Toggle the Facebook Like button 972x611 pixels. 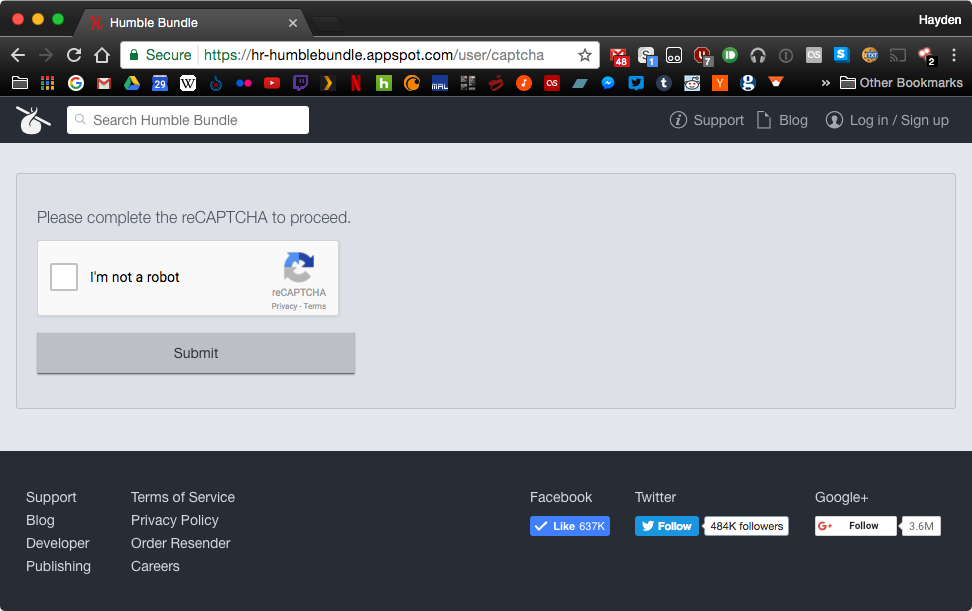pos(569,525)
